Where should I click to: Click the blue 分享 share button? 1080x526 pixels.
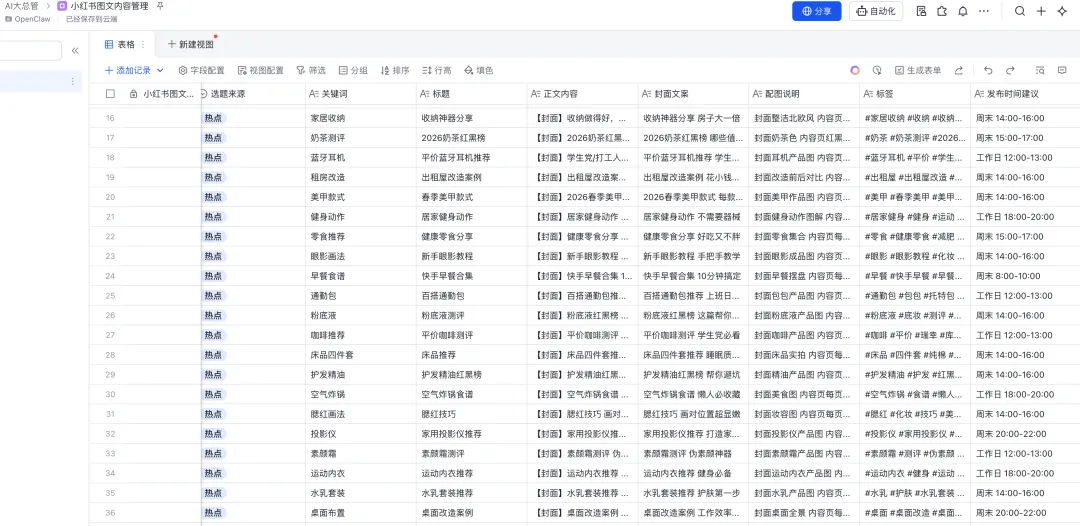click(816, 11)
